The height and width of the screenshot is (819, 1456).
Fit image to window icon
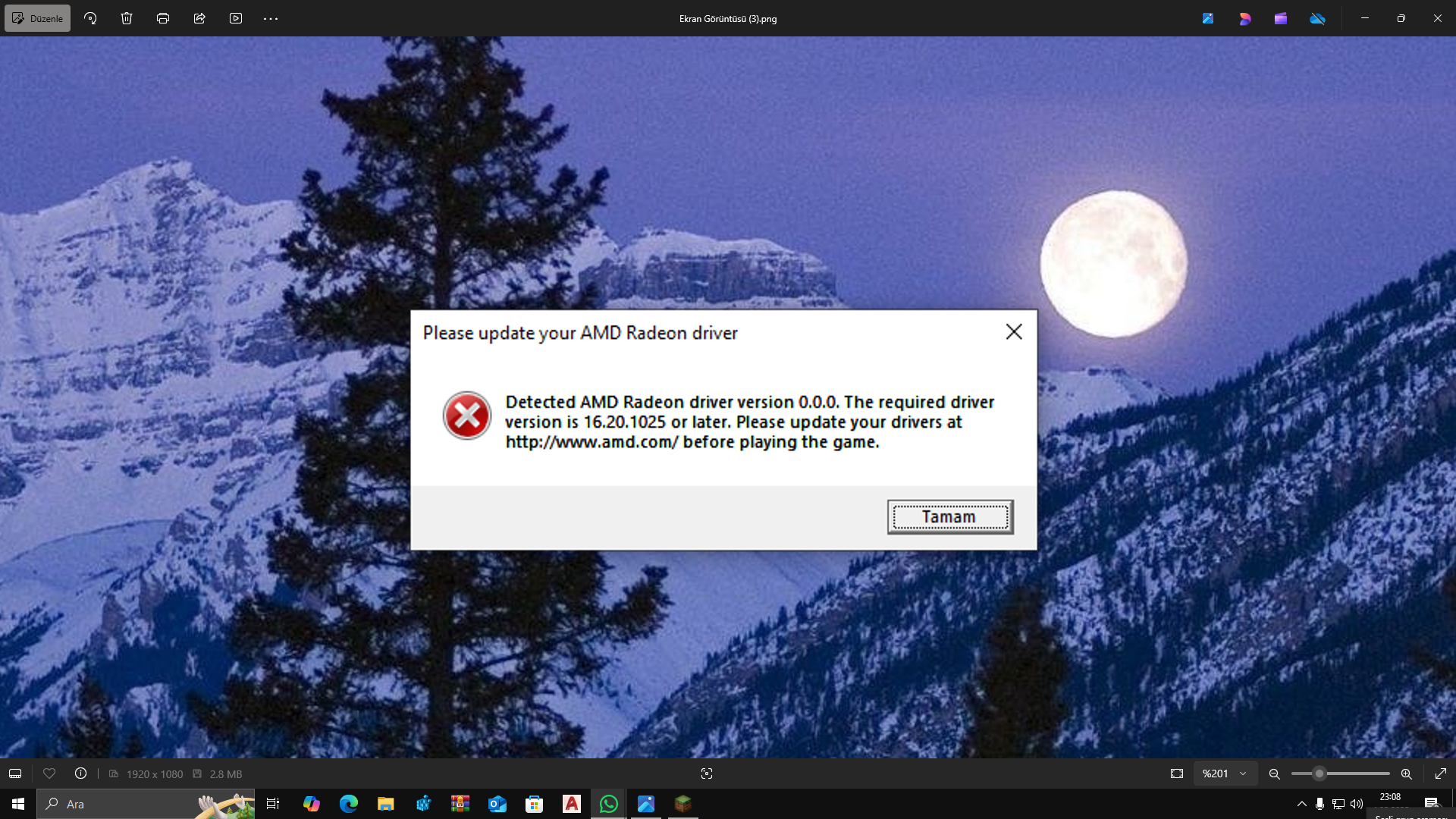tap(1177, 773)
